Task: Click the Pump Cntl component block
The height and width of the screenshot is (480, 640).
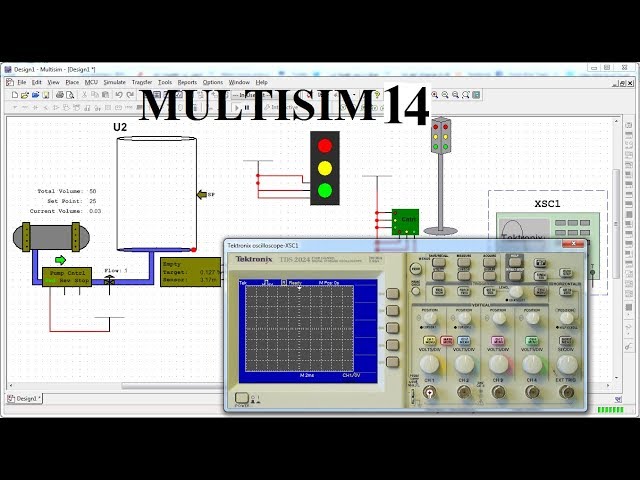Action: click(x=67, y=277)
